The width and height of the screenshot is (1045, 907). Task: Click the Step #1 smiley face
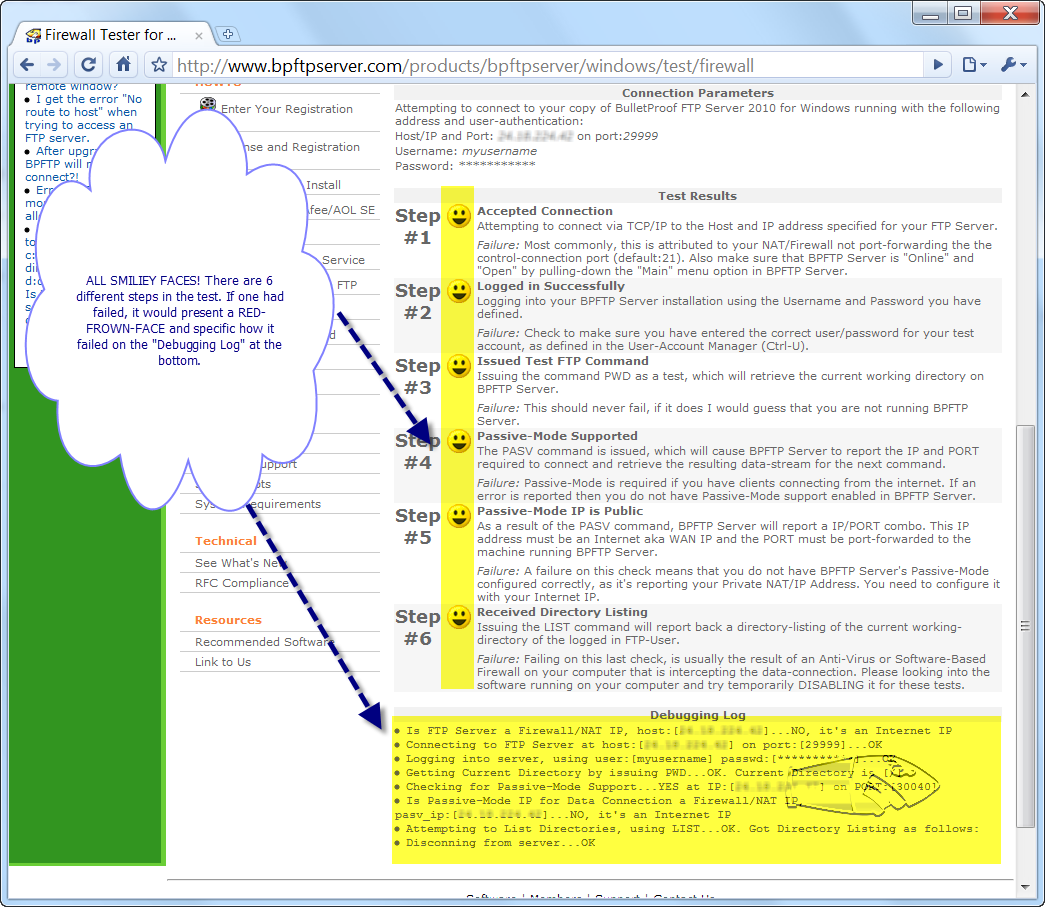[459, 216]
